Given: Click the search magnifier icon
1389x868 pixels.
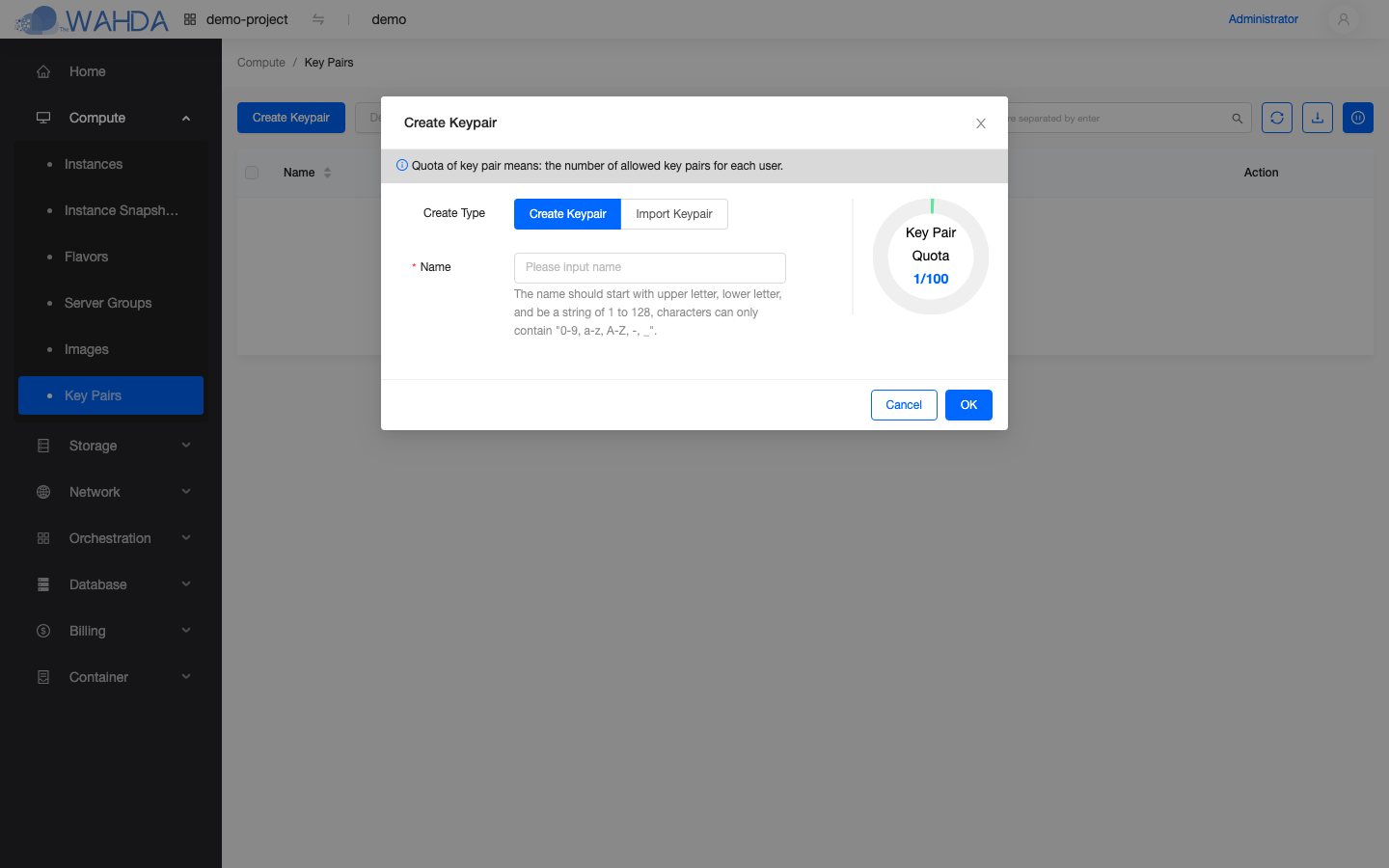Looking at the screenshot, I should click(x=1237, y=119).
